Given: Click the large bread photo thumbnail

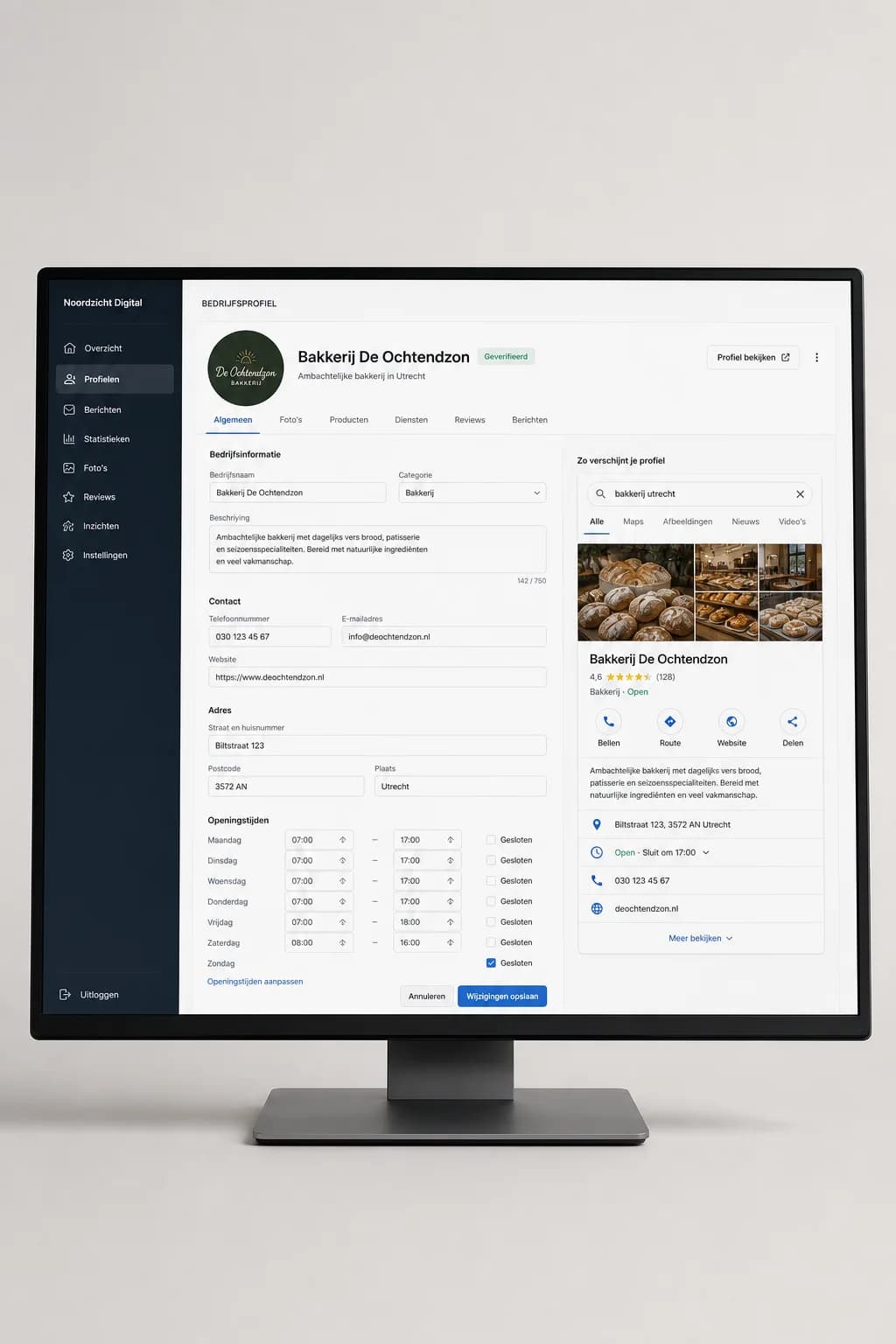Looking at the screenshot, I should coord(636,592).
